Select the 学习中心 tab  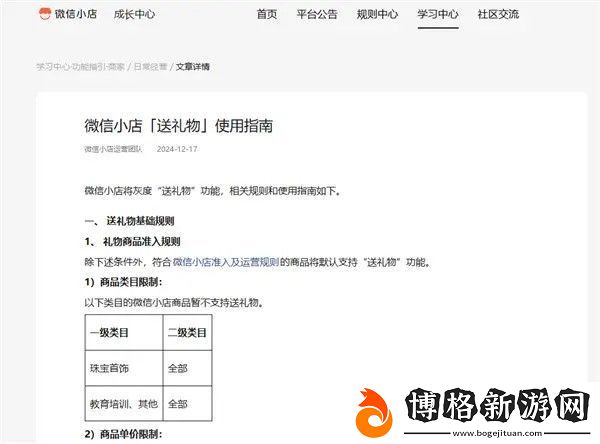click(438, 15)
